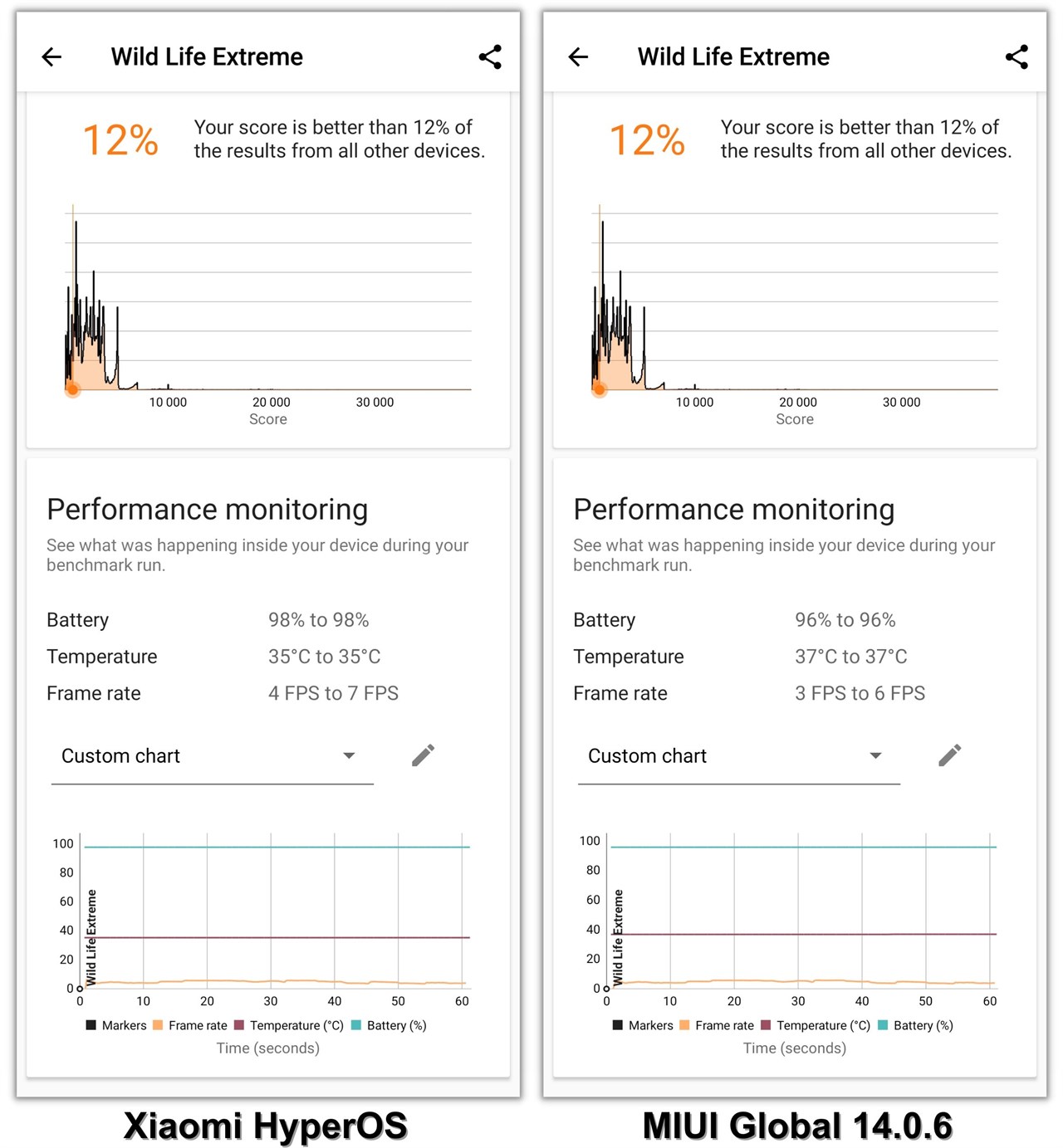This screenshot has width=1063, height=1148.
Task: Click the Wild Life Extreme title on HyperOS screen
Action: (x=207, y=56)
